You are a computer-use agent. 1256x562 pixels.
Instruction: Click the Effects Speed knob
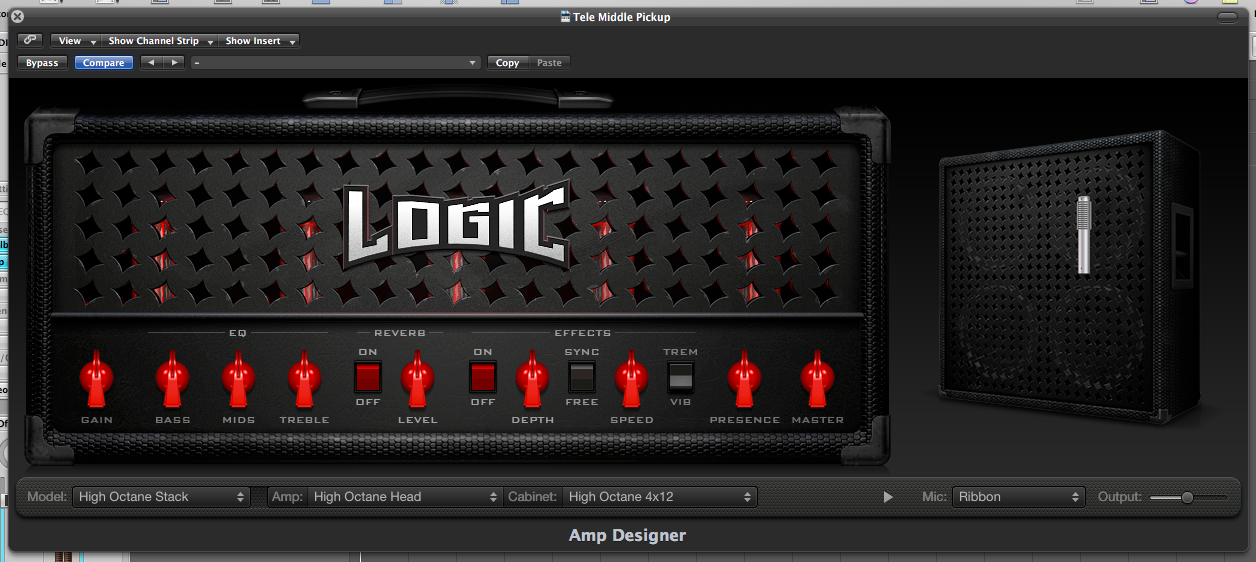coord(631,377)
